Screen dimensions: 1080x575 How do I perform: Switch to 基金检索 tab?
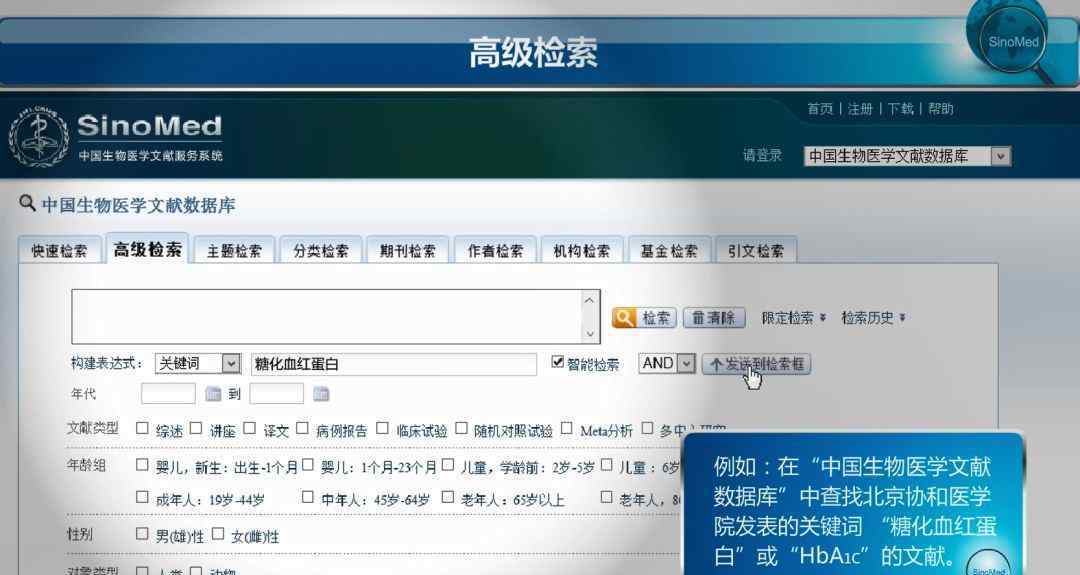click(x=669, y=251)
